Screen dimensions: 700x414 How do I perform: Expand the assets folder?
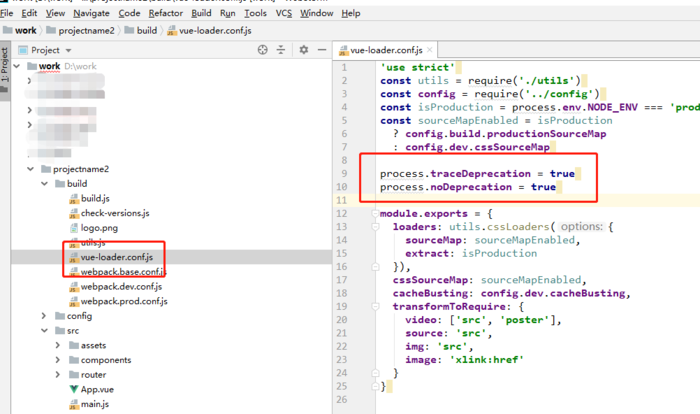click(x=58, y=345)
